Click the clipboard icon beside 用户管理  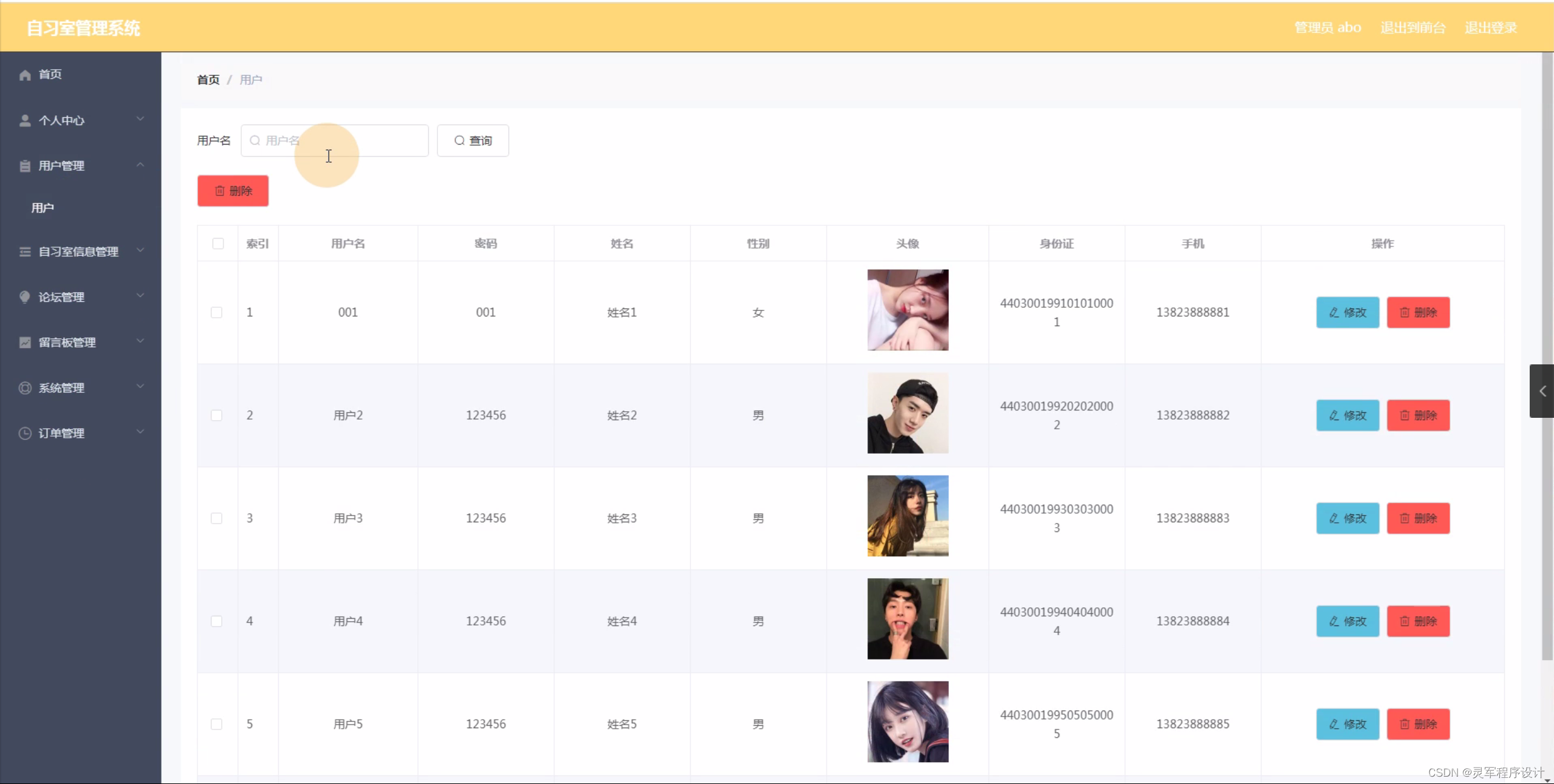25,165
